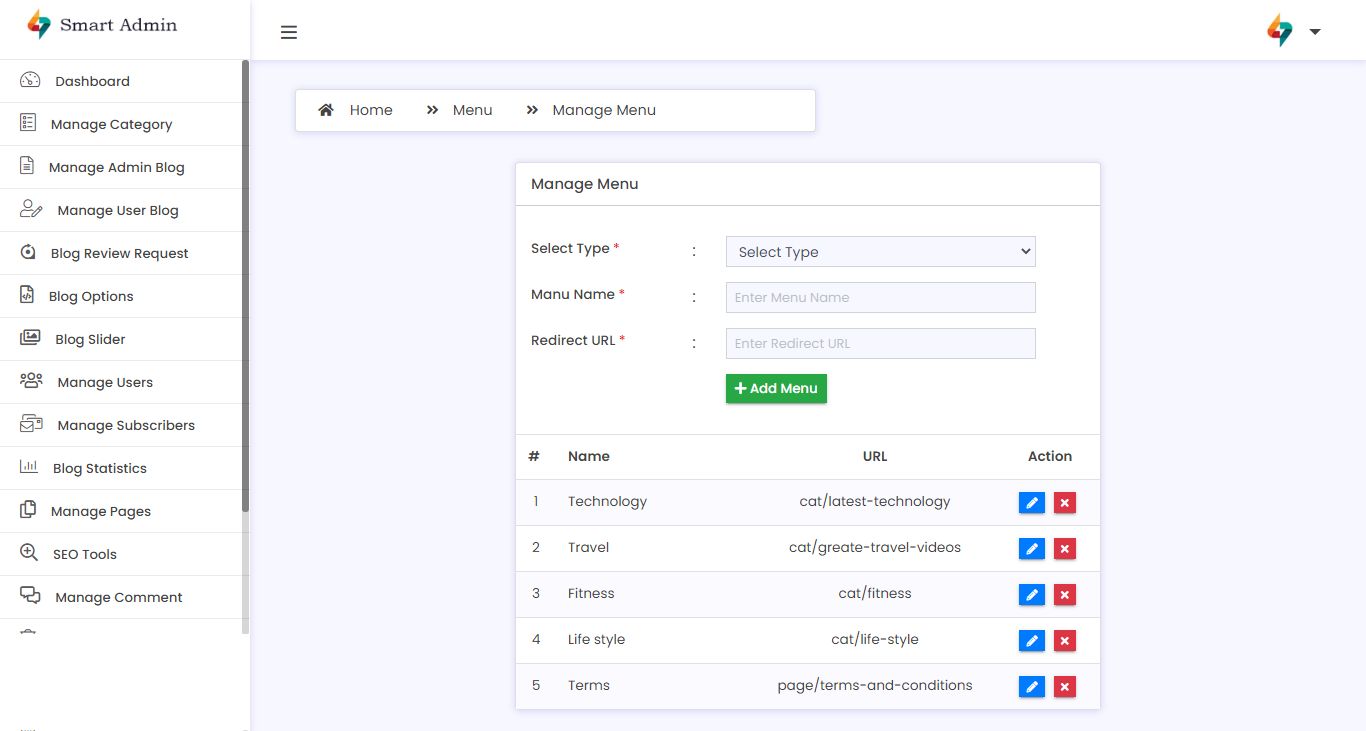Screen dimensions: 1366x731
Task: Click the Smart Admin logo icon
Action: click(39, 25)
